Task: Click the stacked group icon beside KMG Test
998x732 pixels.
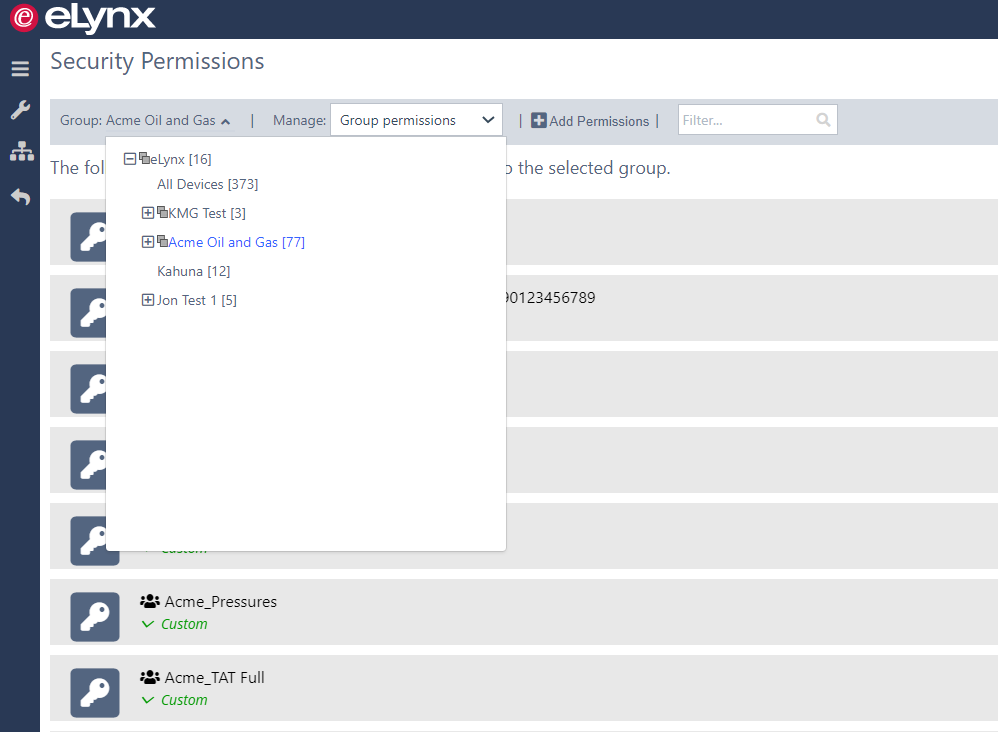Action: pyautogui.click(x=162, y=212)
